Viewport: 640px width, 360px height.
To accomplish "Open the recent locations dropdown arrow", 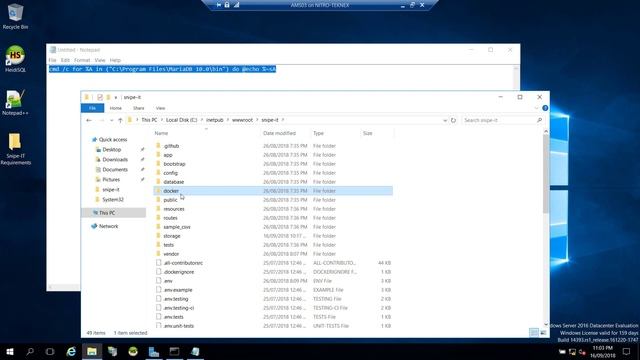I will (111, 120).
